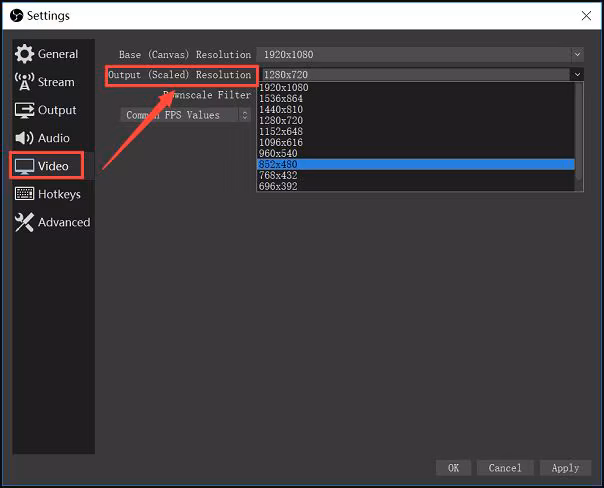Select 1152x648 resolution option
This screenshot has height=488, width=604.
tap(416, 131)
